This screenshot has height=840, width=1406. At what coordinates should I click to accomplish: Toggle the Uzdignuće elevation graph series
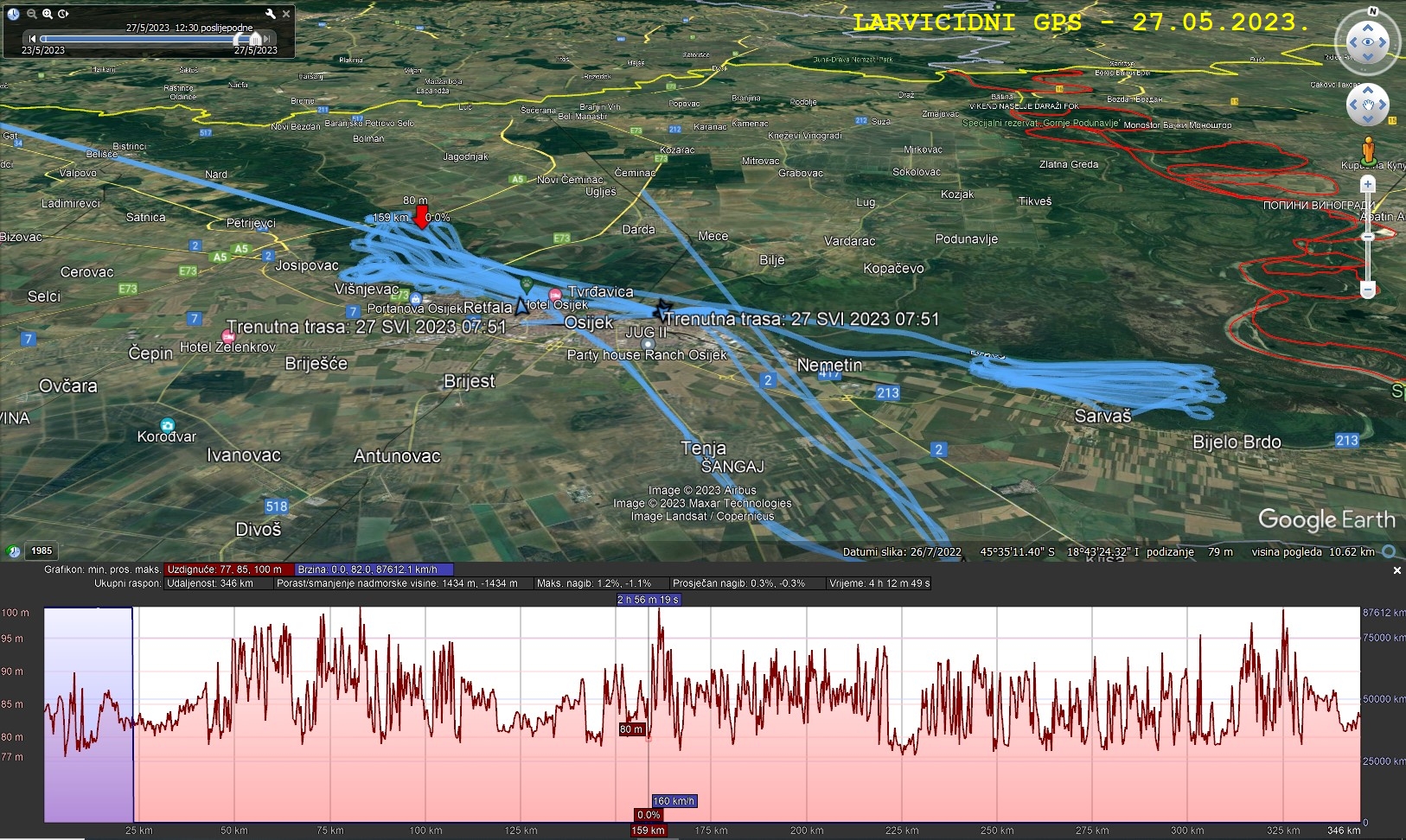228,570
